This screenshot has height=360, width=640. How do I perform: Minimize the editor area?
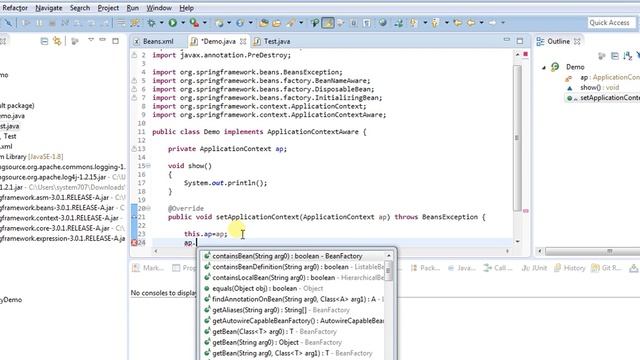[x=507, y=40]
